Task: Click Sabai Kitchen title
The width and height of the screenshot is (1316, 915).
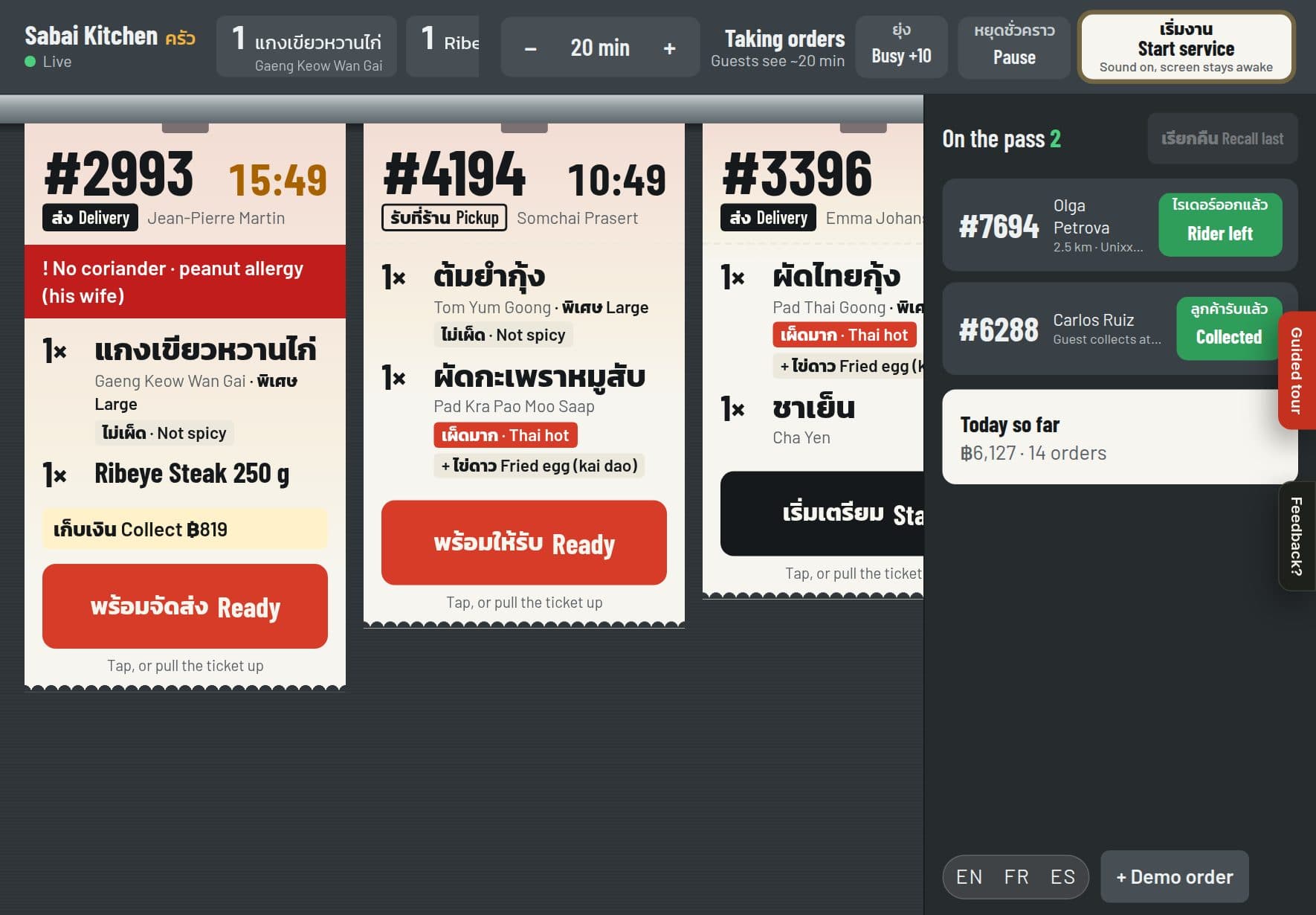Action: [x=91, y=36]
